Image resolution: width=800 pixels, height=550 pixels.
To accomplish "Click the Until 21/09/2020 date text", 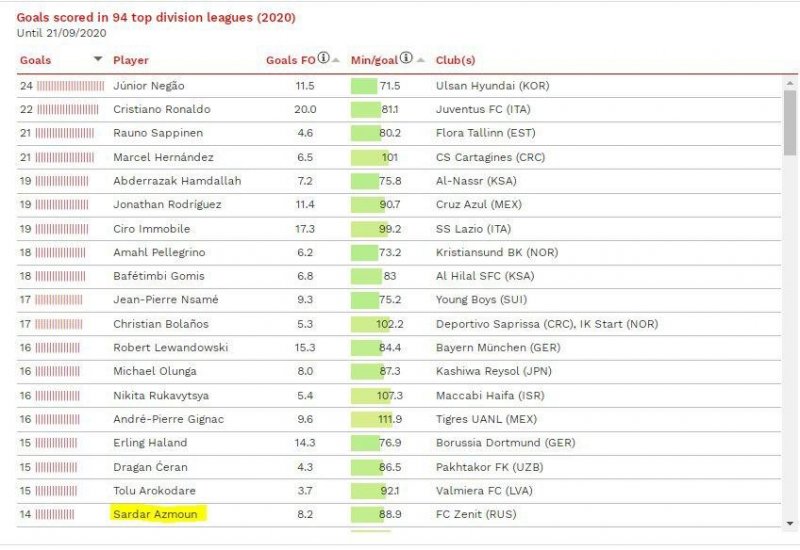I will click(x=61, y=33).
